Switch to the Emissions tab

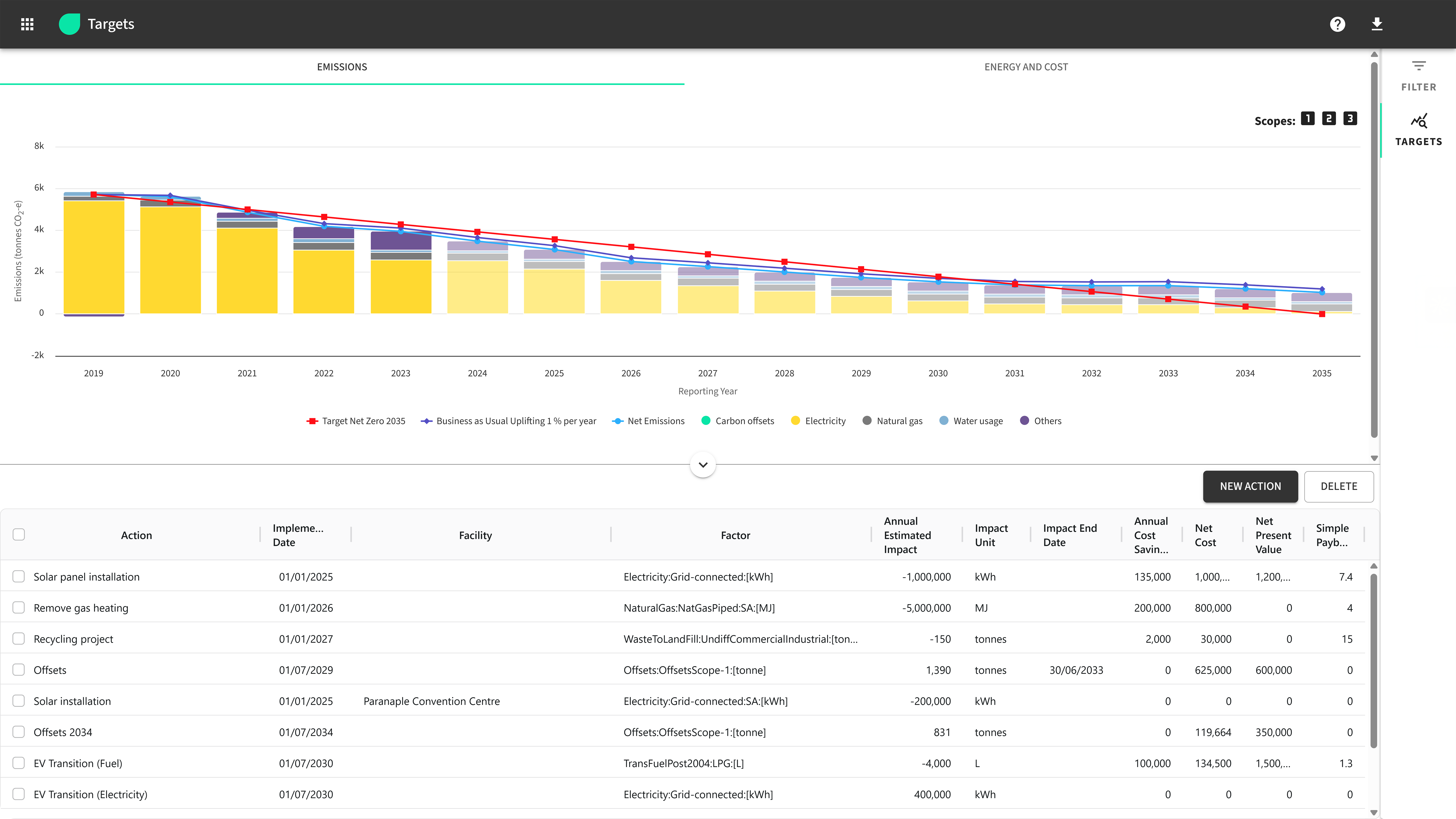pos(342,67)
